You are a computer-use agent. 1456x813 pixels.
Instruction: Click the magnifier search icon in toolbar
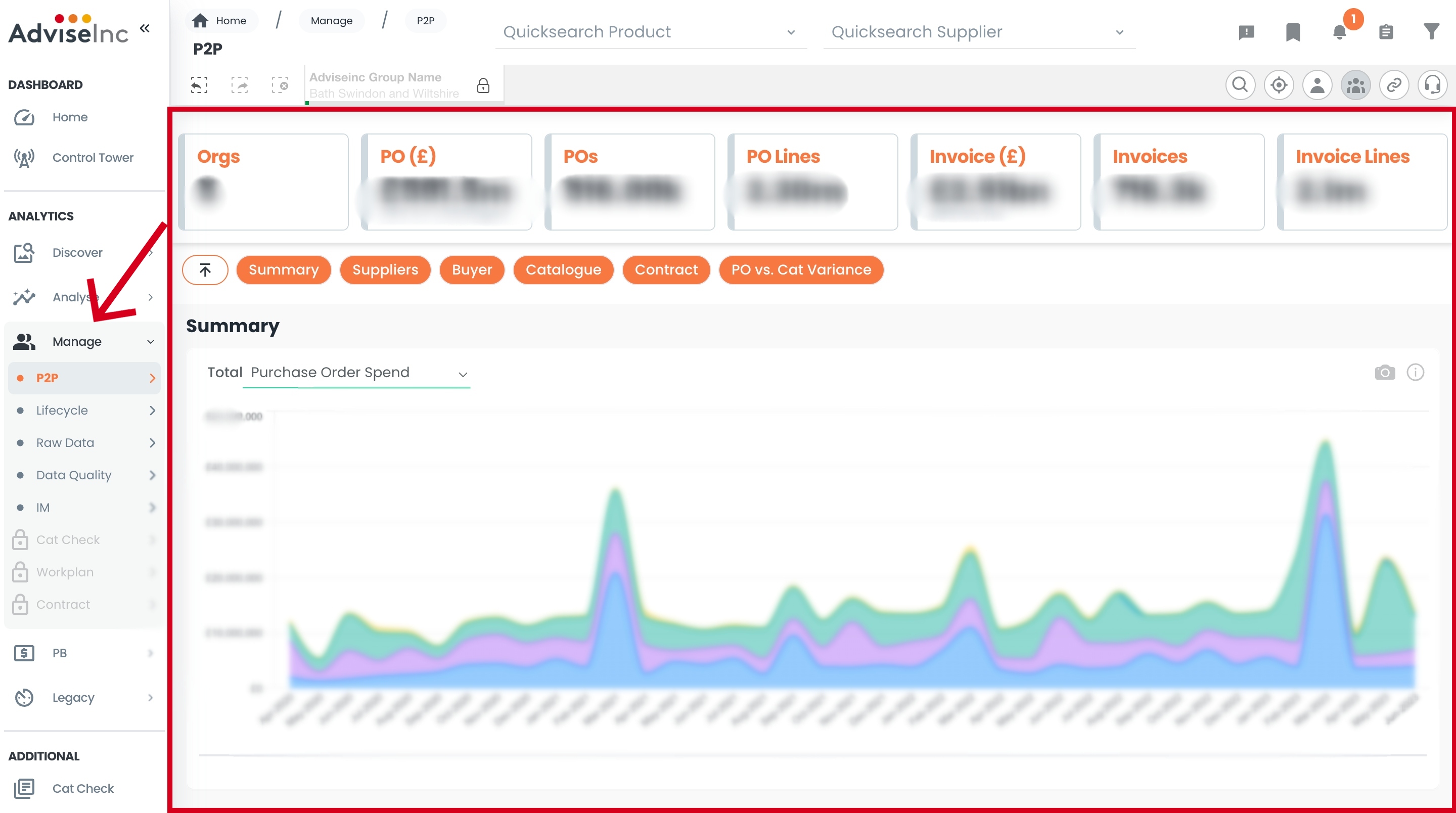tap(1240, 85)
